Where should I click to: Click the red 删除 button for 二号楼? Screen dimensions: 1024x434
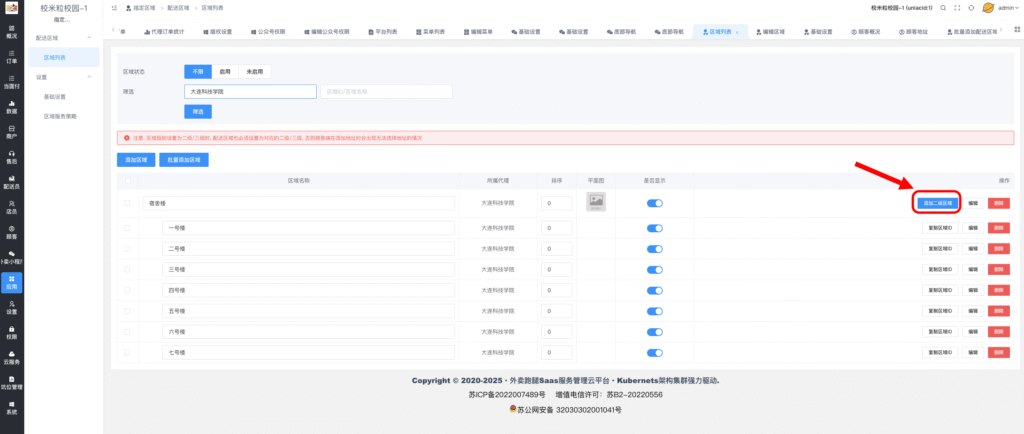coord(999,249)
